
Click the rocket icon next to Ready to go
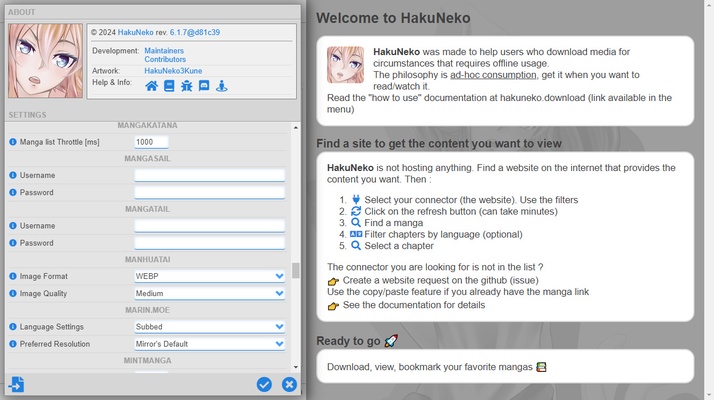(x=391, y=340)
